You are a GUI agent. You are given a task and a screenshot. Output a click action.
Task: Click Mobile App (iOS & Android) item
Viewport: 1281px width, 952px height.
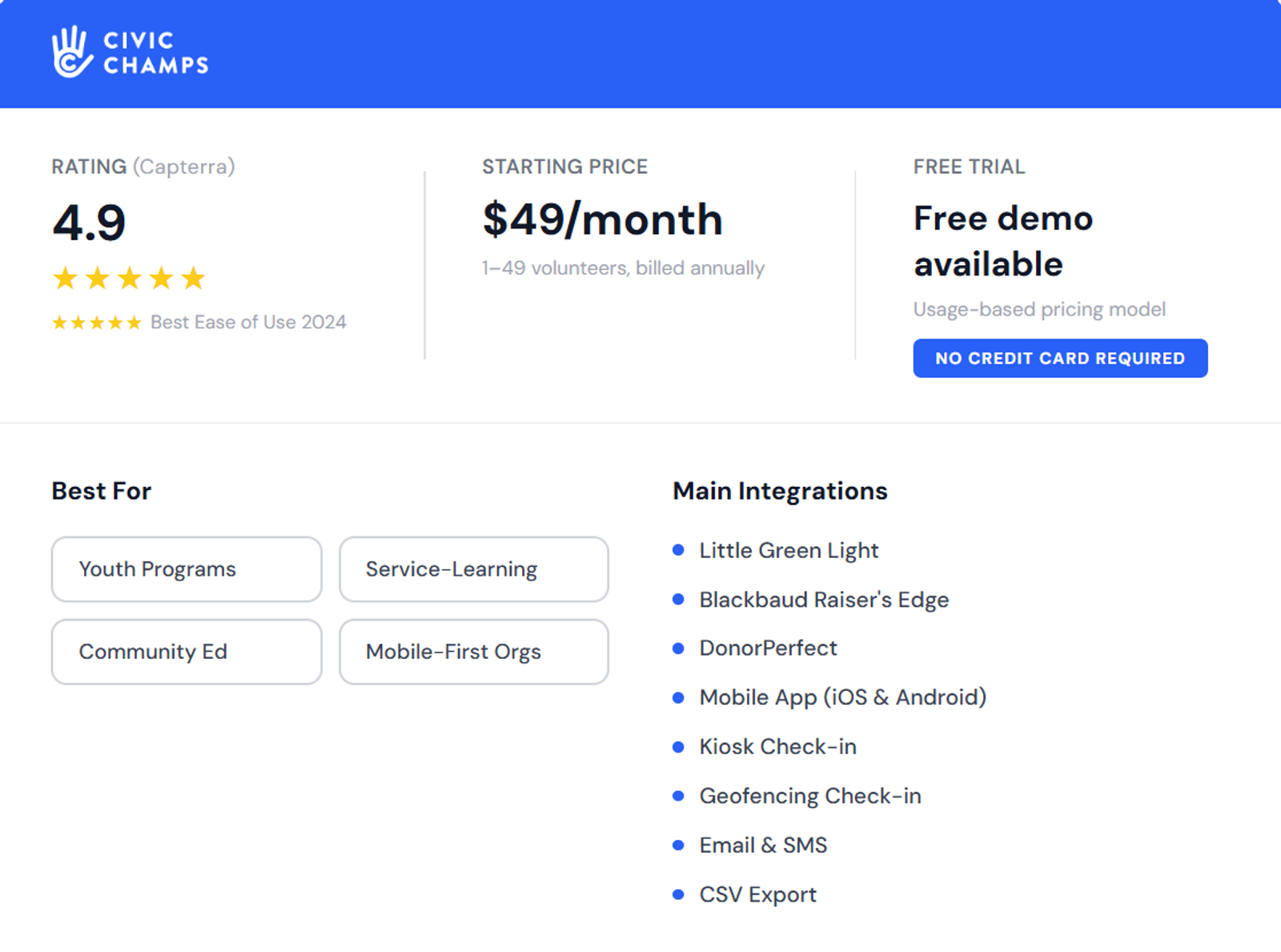842,697
